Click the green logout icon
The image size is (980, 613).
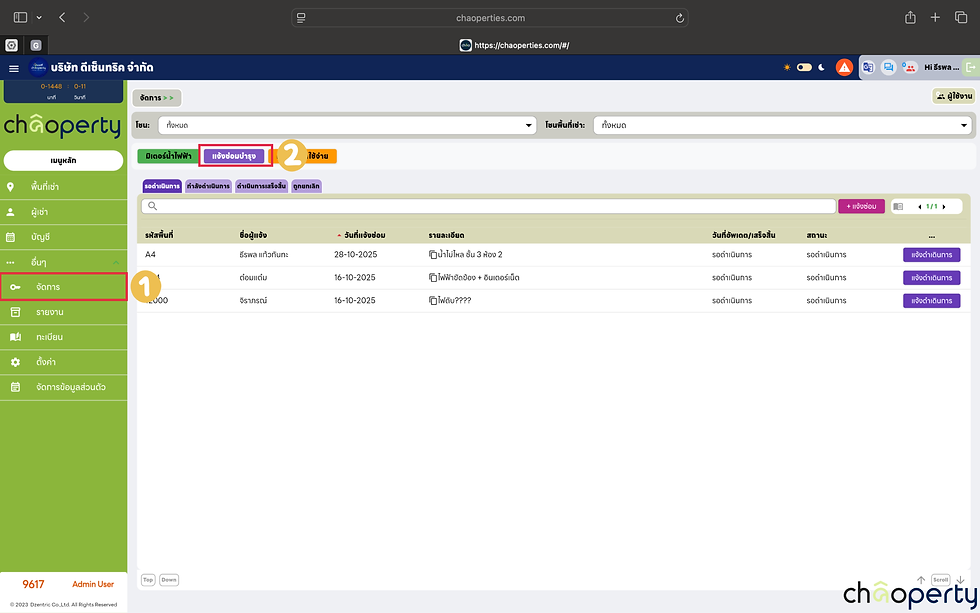(x=971, y=67)
